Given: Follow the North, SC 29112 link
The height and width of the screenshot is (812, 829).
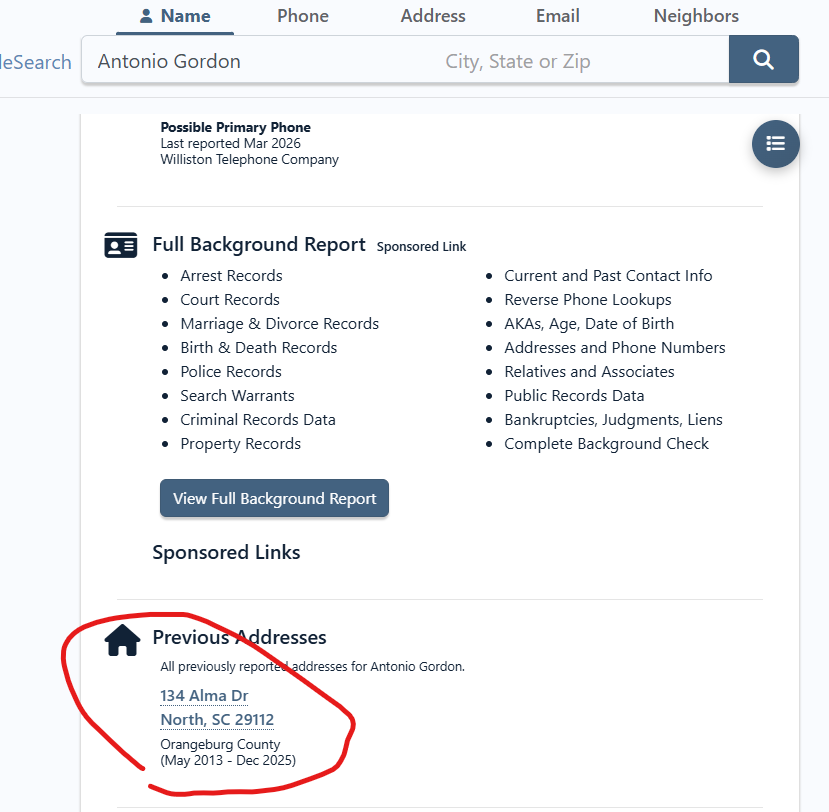Looking at the screenshot, I should coord(217,720).
